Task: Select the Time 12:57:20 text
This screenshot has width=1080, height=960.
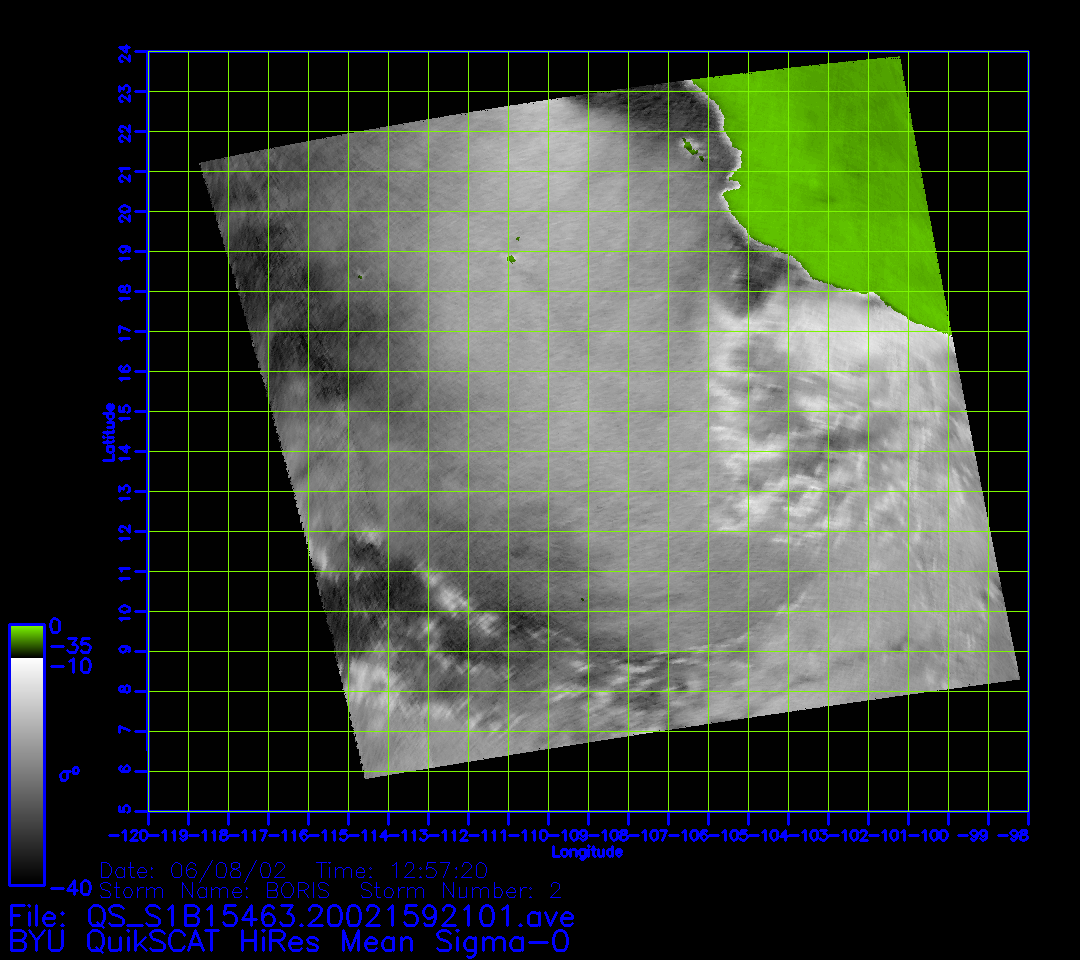Action: pyautogui.click(x=402, y=869)
